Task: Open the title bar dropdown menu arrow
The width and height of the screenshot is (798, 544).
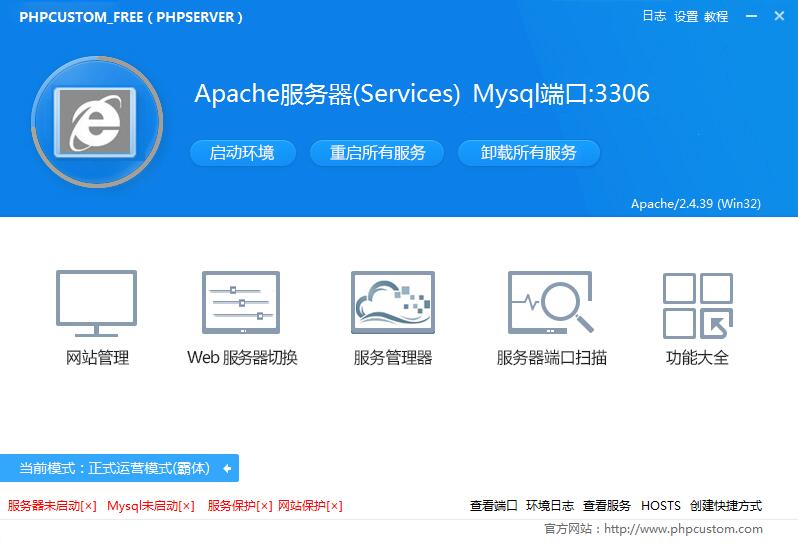Action: [x=750, y=17]
